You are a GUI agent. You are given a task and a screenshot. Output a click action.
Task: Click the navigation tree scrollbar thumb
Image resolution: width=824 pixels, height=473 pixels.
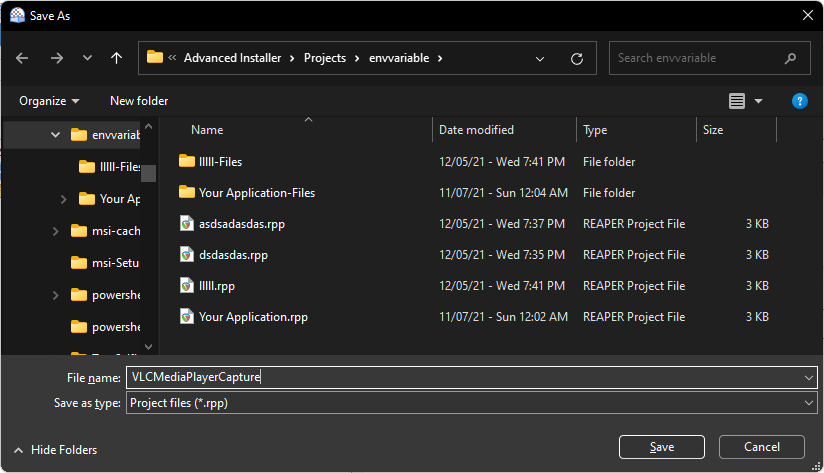click(149, 173)
